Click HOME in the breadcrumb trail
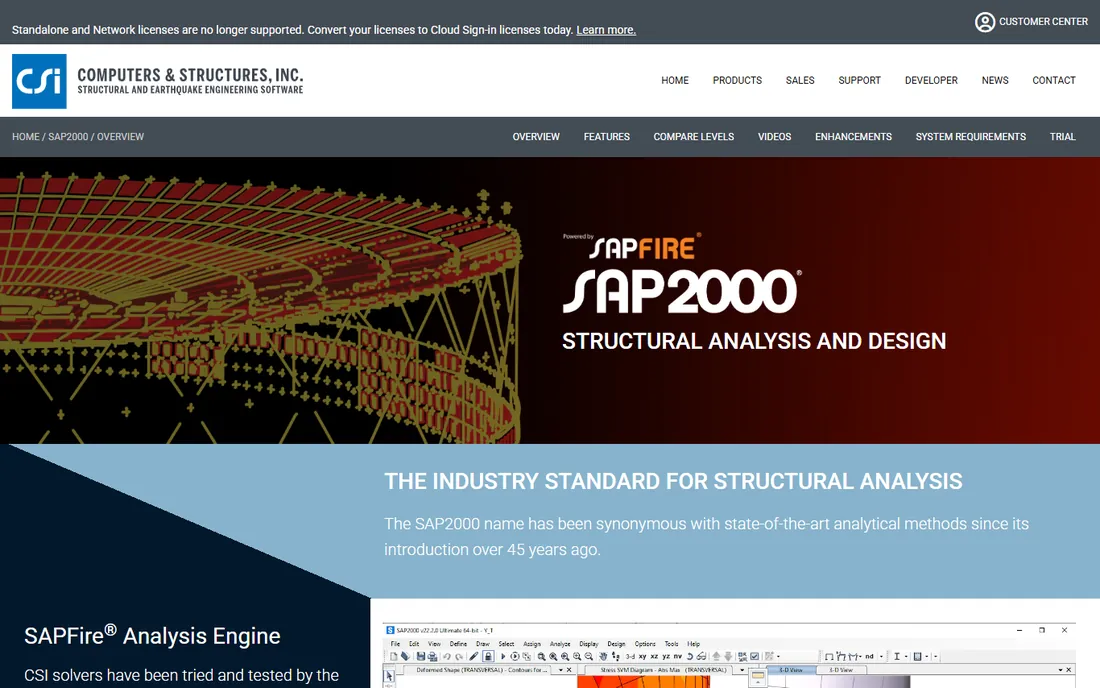Screen dimensions: 1100x688 click(x=25, y=137)
